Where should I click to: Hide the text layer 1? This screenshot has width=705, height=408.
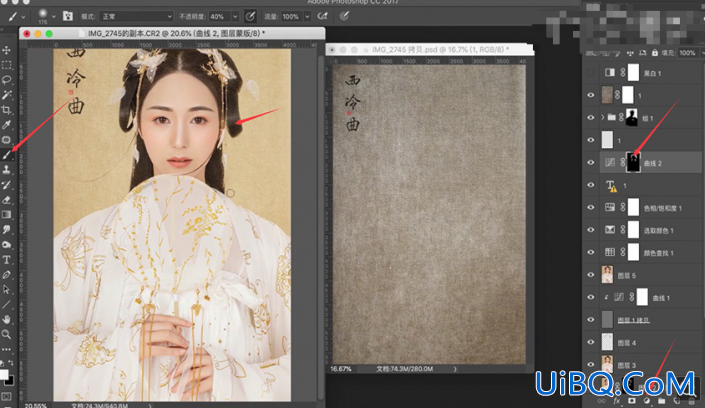[591, 185]
